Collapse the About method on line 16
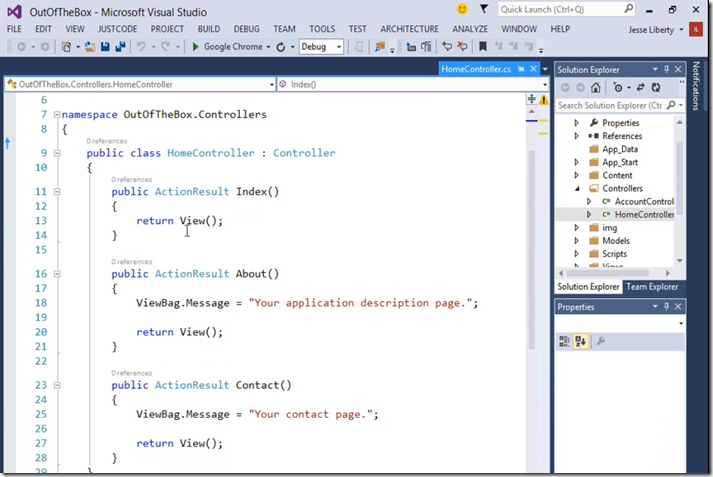Image resolution: width=713 pixels, height=477 pixels. (x=57, y=274)
